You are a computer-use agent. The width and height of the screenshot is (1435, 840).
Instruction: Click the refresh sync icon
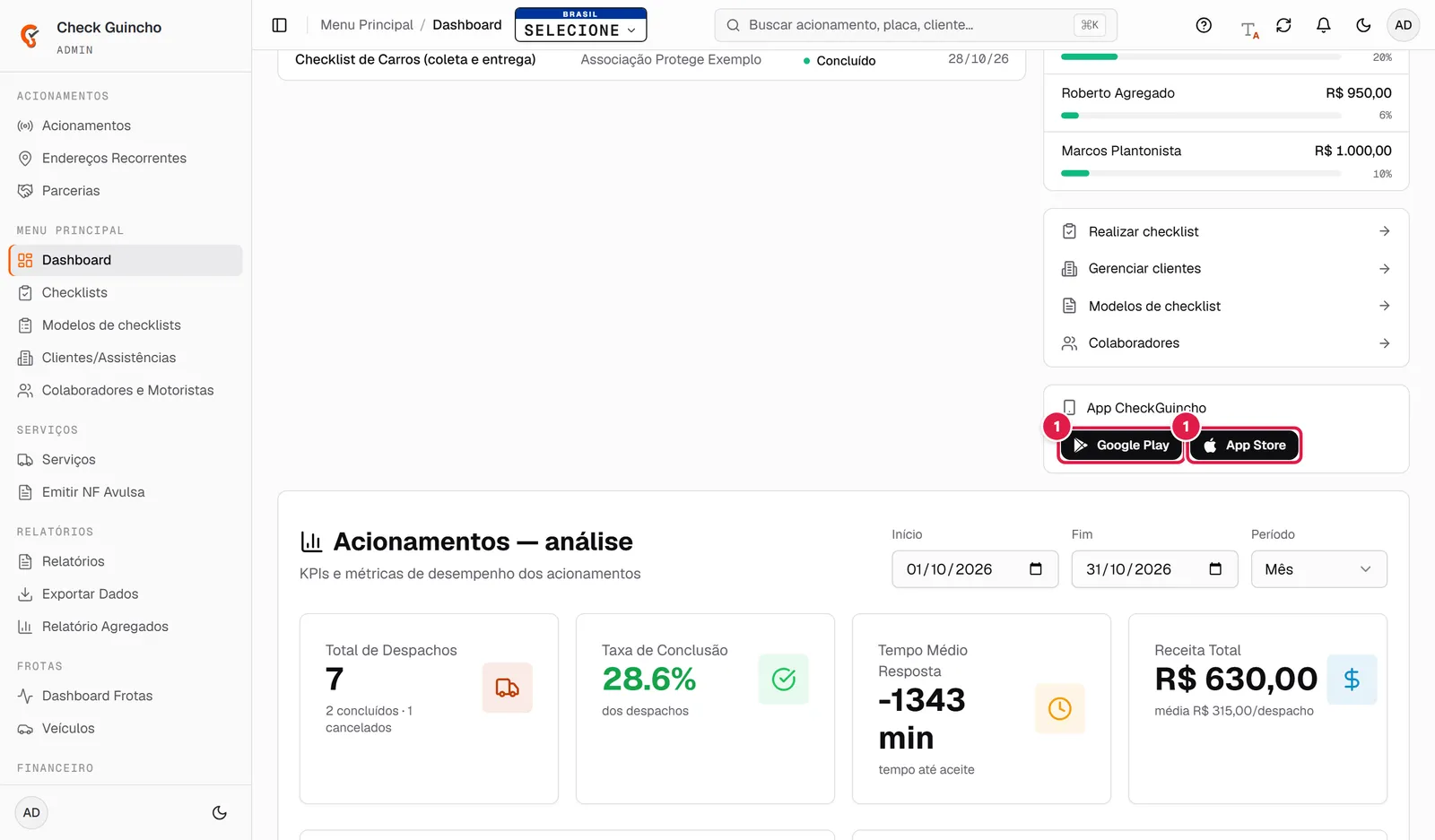(x=1283, y=25)
